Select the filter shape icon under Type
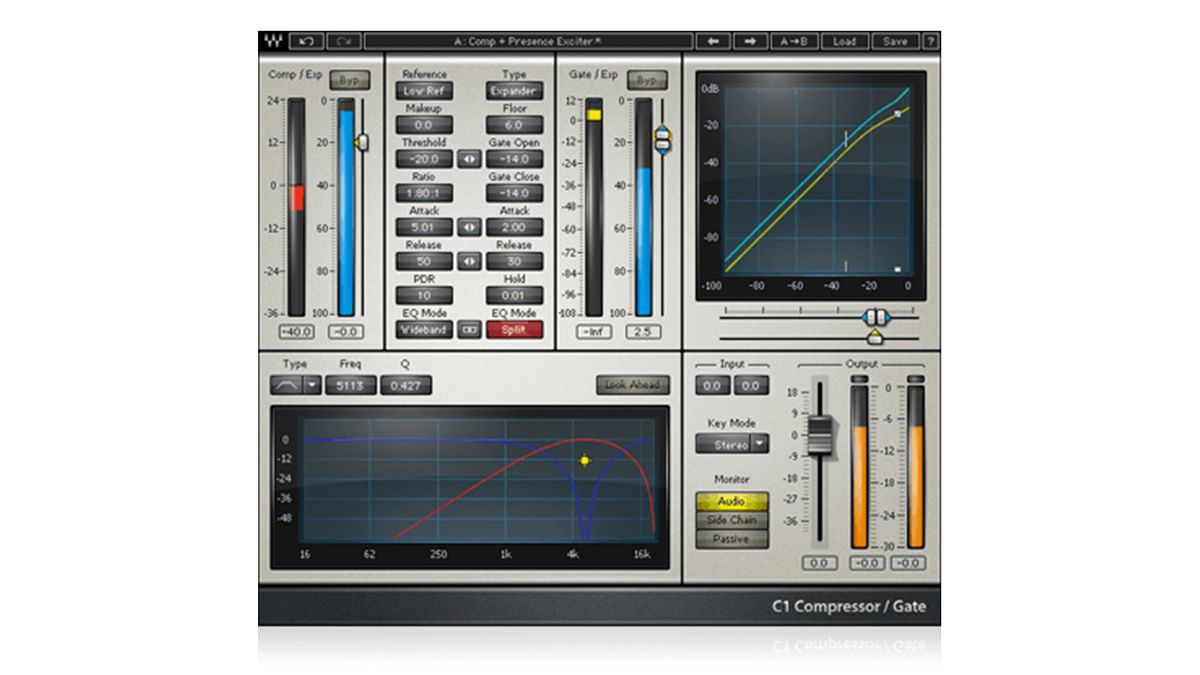 point(287,384)
